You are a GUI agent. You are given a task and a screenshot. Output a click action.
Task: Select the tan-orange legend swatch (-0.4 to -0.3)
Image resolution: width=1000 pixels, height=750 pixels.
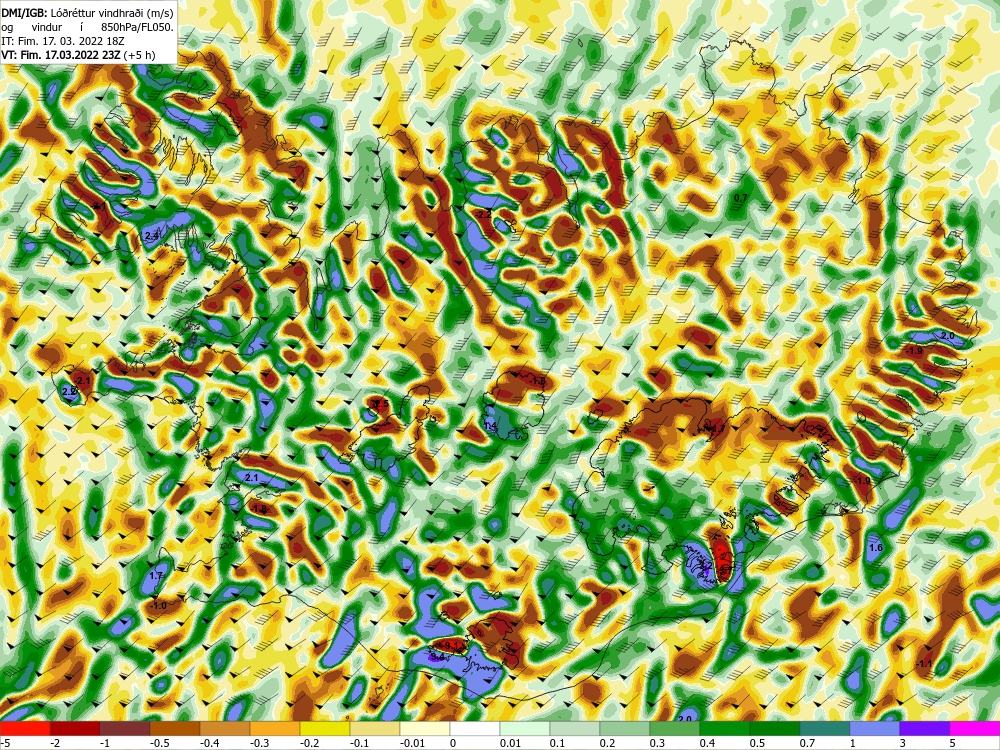pyautogui.click(x=225, y=728)
